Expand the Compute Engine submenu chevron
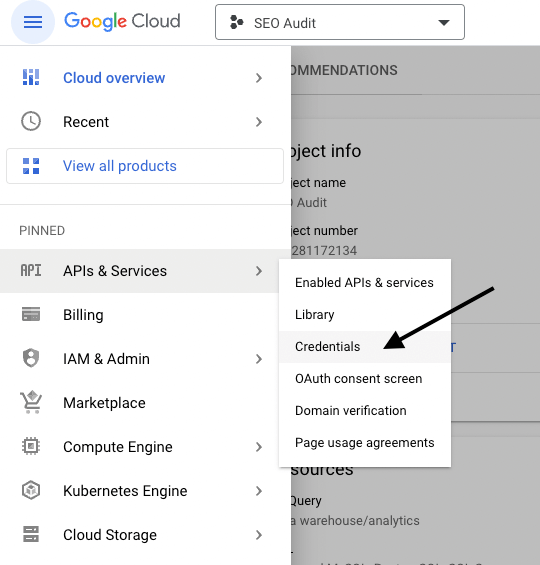This screenshot has height=565, width=540. click(x=259, y=447)
